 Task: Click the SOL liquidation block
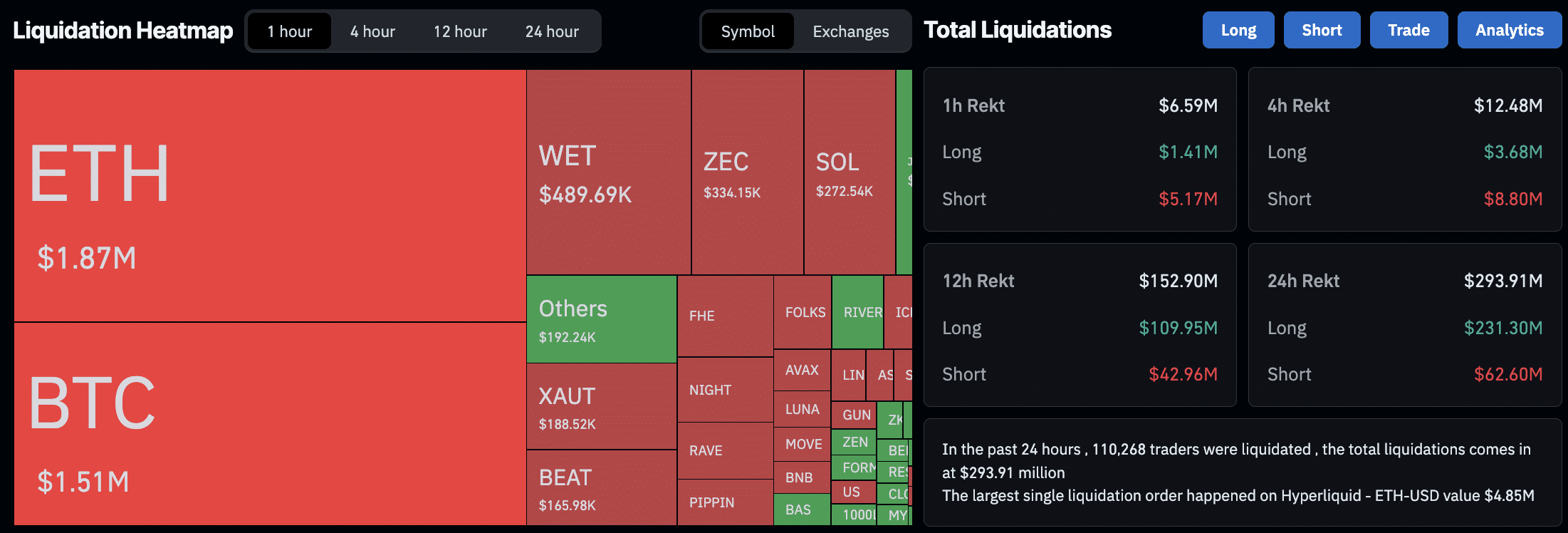pyautogui.click(x=849, y=171)
